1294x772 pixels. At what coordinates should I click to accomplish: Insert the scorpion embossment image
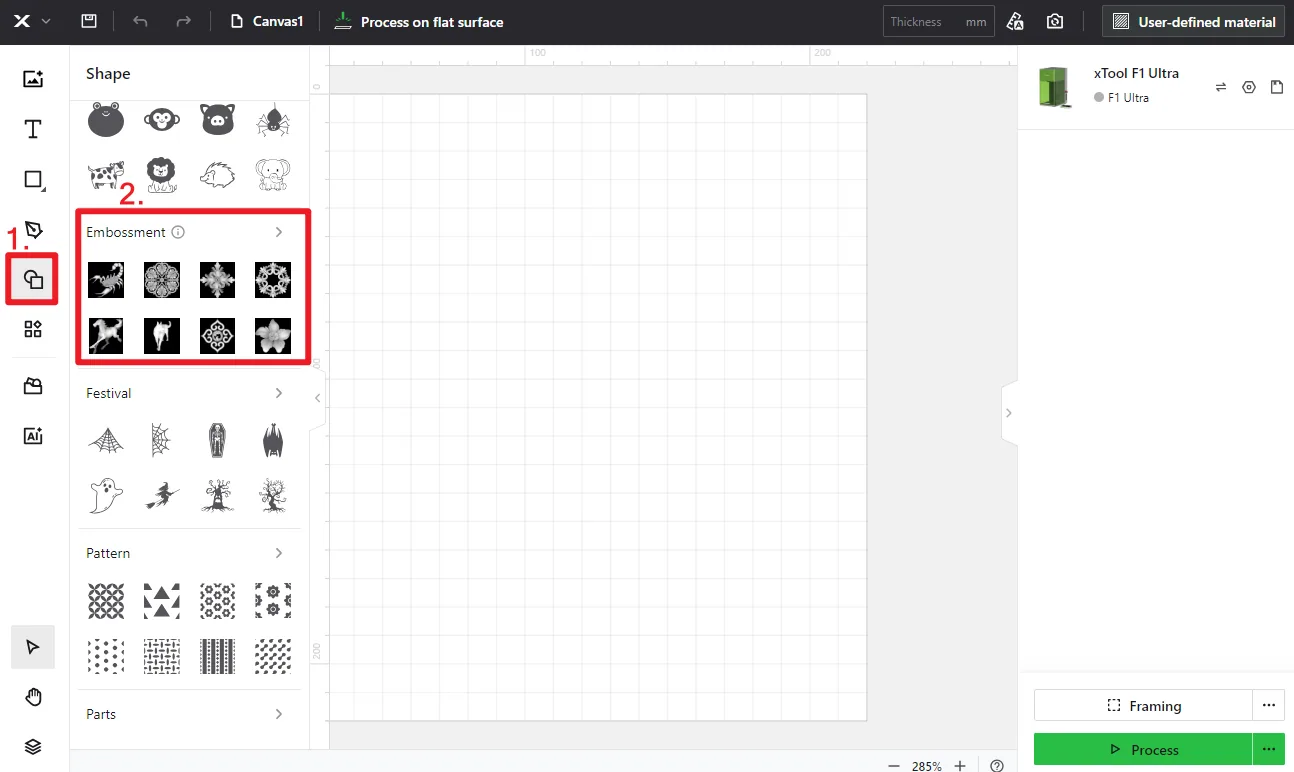click(x=106, y=280)
